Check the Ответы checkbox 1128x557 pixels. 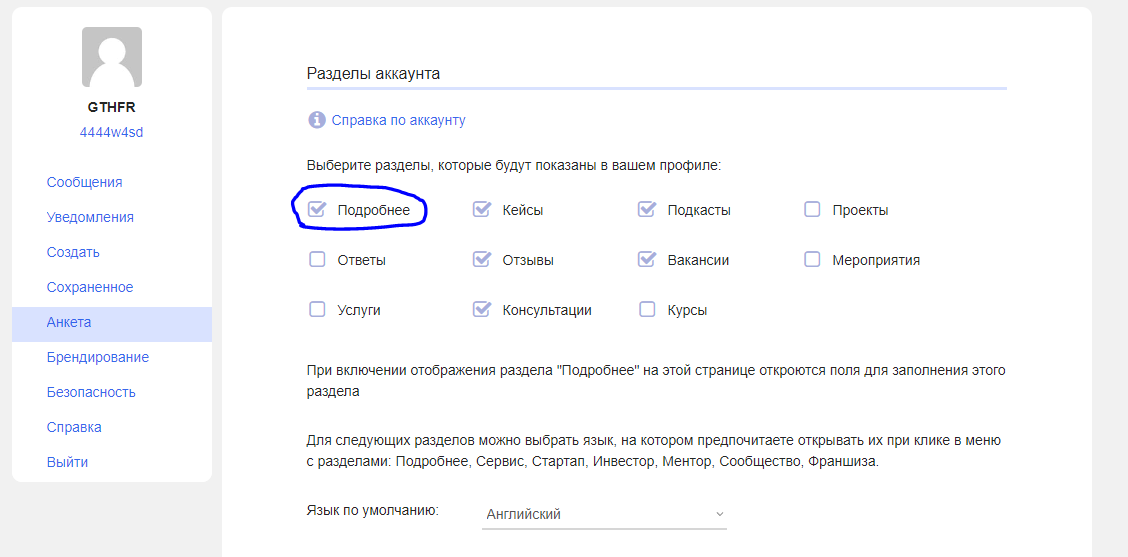[x=318, y=260]
